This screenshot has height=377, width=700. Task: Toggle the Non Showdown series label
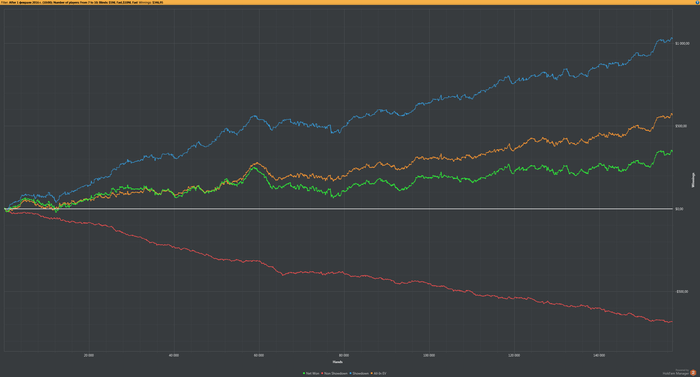(x=336, y=373)
